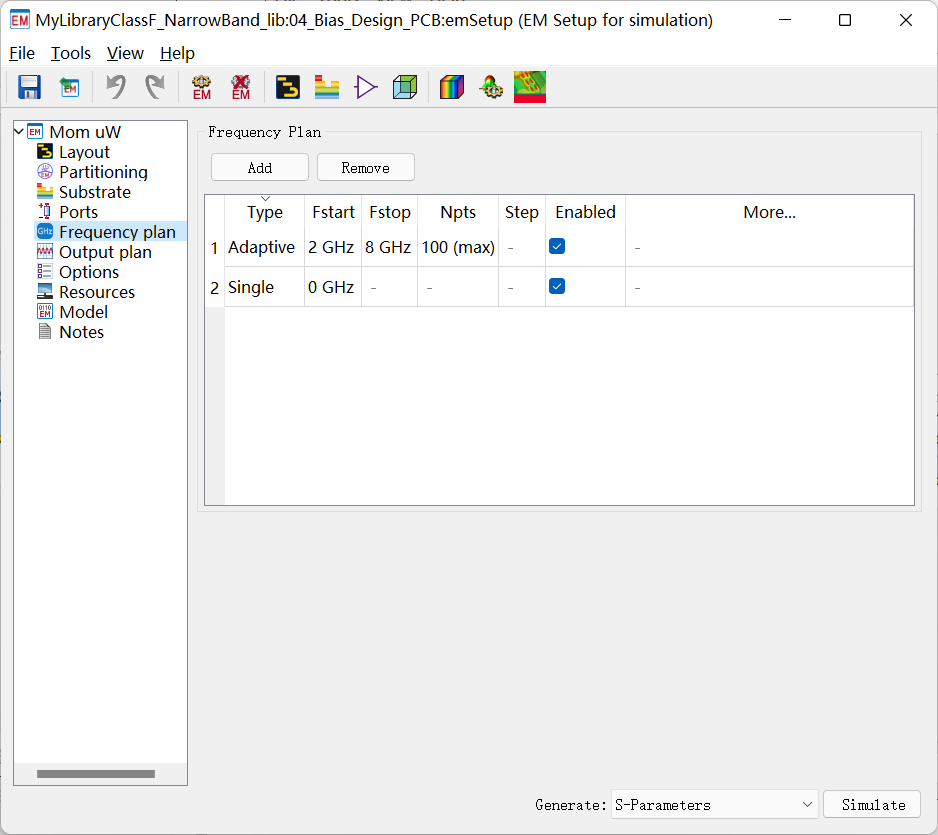Click the Redo arrow icon
The height and width of the screenshot is (835, 938).
155,87
